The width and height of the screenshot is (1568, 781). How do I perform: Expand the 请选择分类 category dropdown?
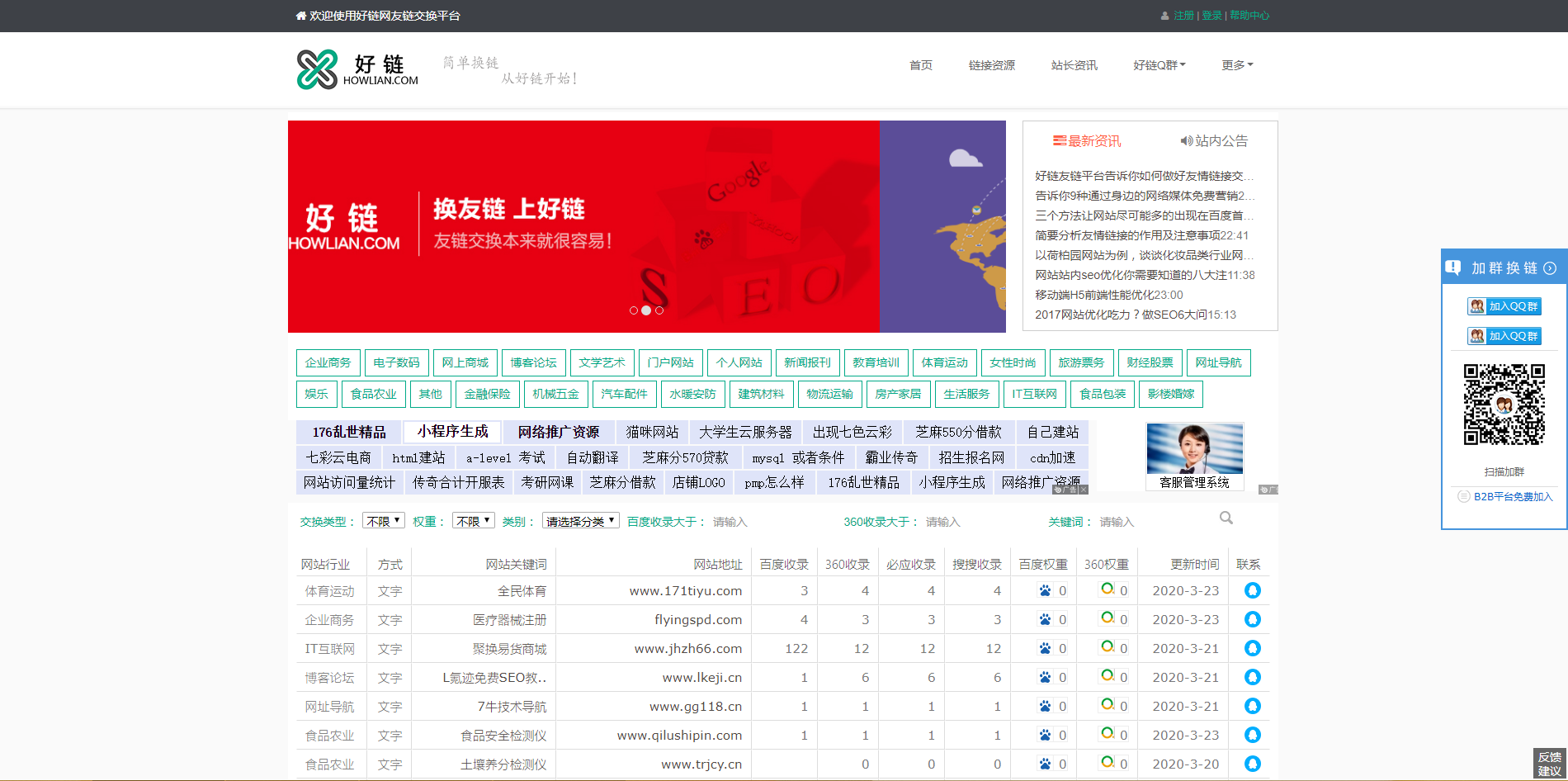tap(580, 521)
